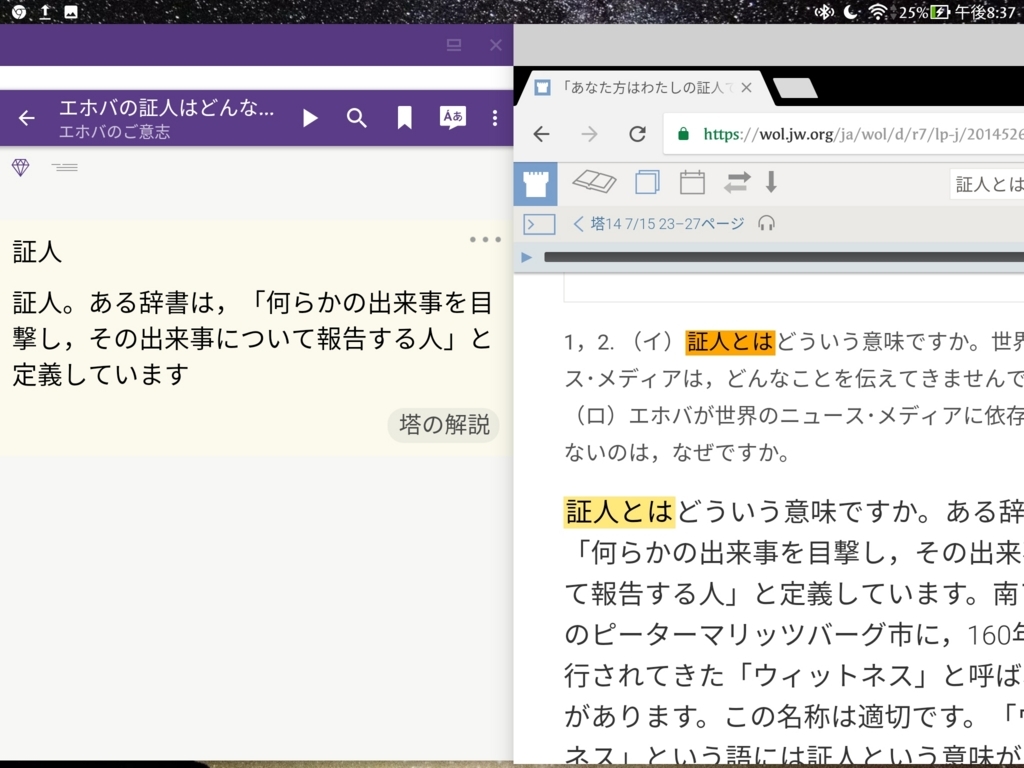Click search field containing 証人とは
1024x768 pixels.
[987, 184]
